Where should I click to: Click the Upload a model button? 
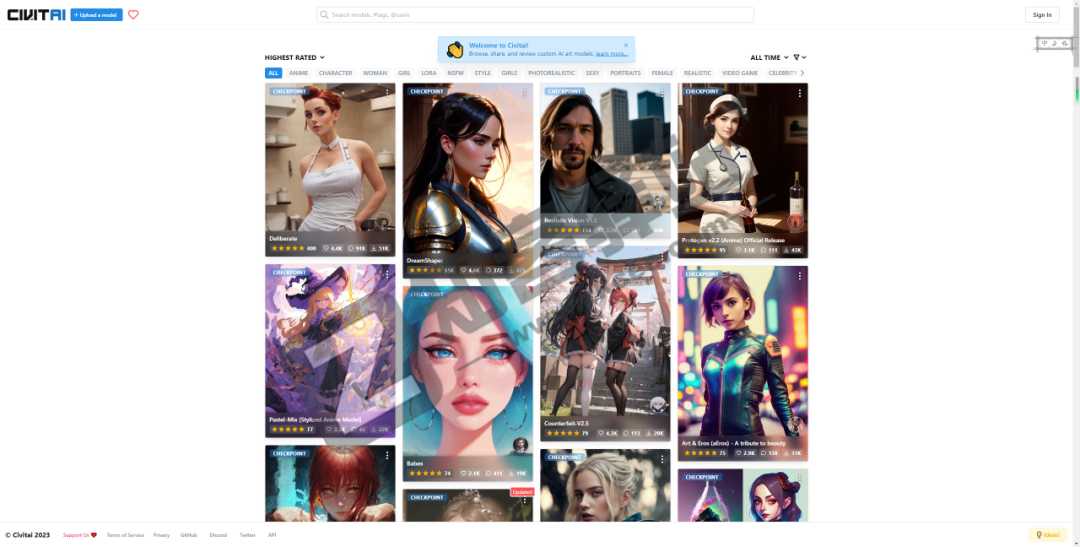pyautogui.click(x=96, y=15)
